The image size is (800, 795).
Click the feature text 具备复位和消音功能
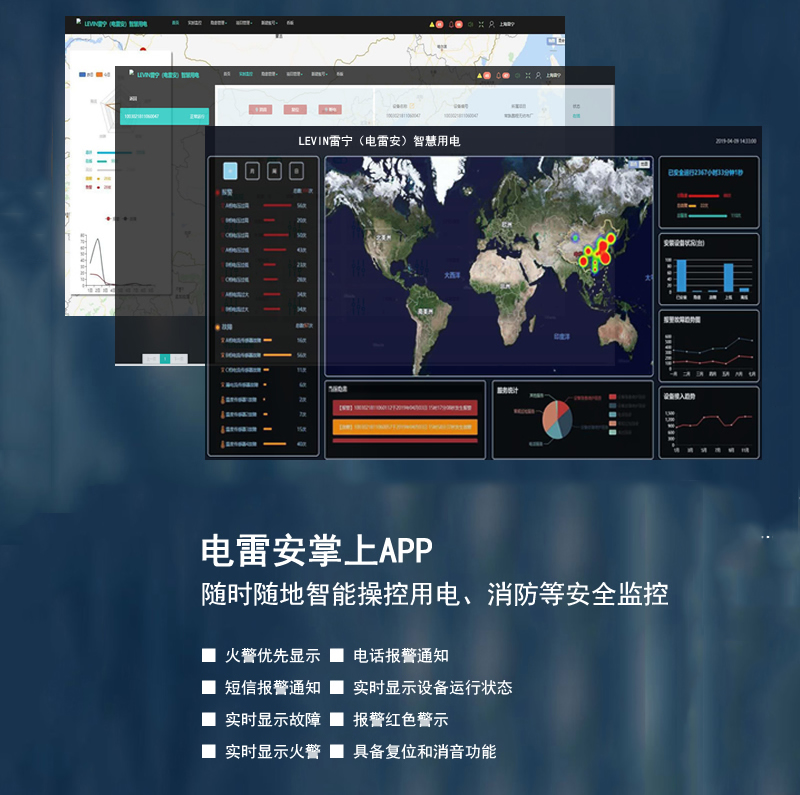[425, 752]
